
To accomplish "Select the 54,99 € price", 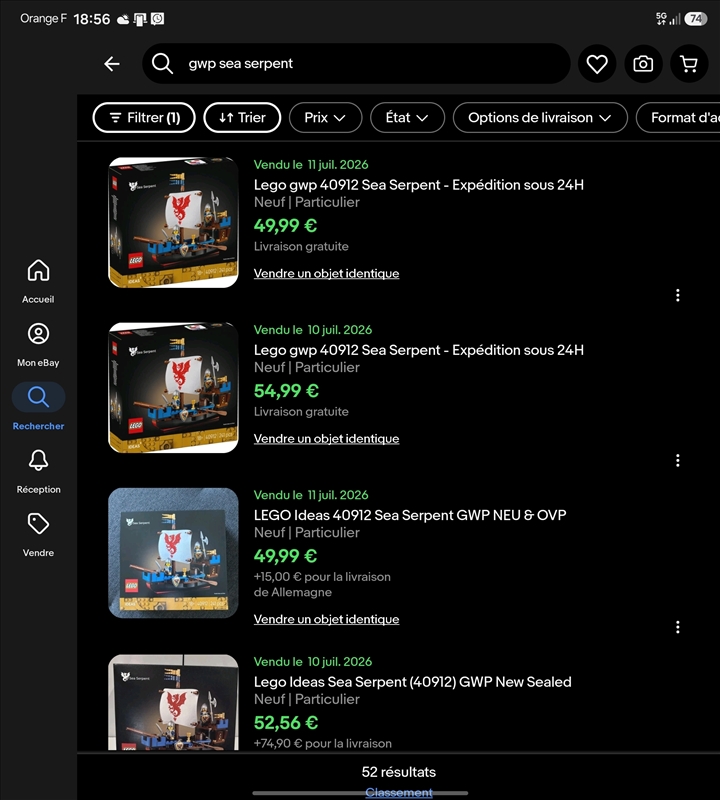I will [x=286, y=391].
